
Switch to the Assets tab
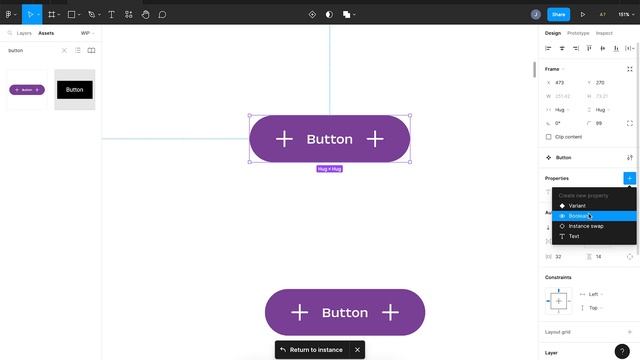point(46,33)
